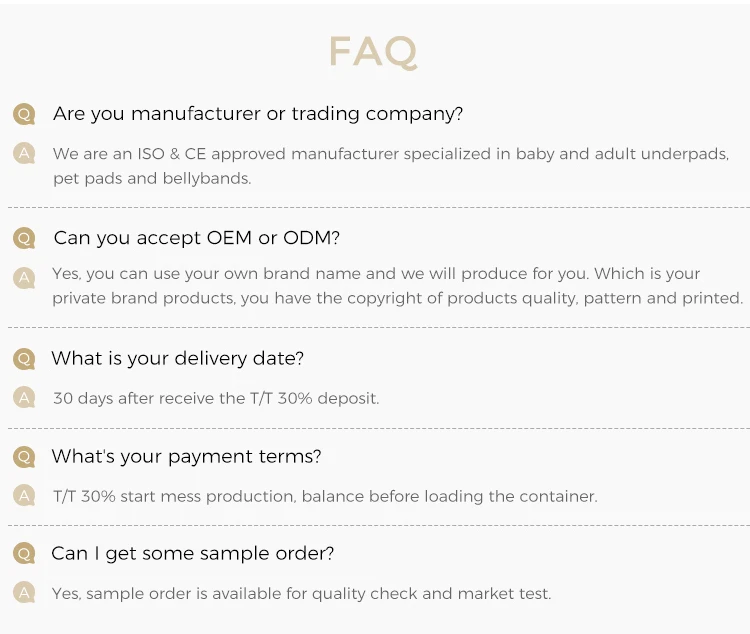This screenshot has width=750, height=634.
Task: Click the Q icon next to OEM or ODM question
Action: [x=24, y=238]
